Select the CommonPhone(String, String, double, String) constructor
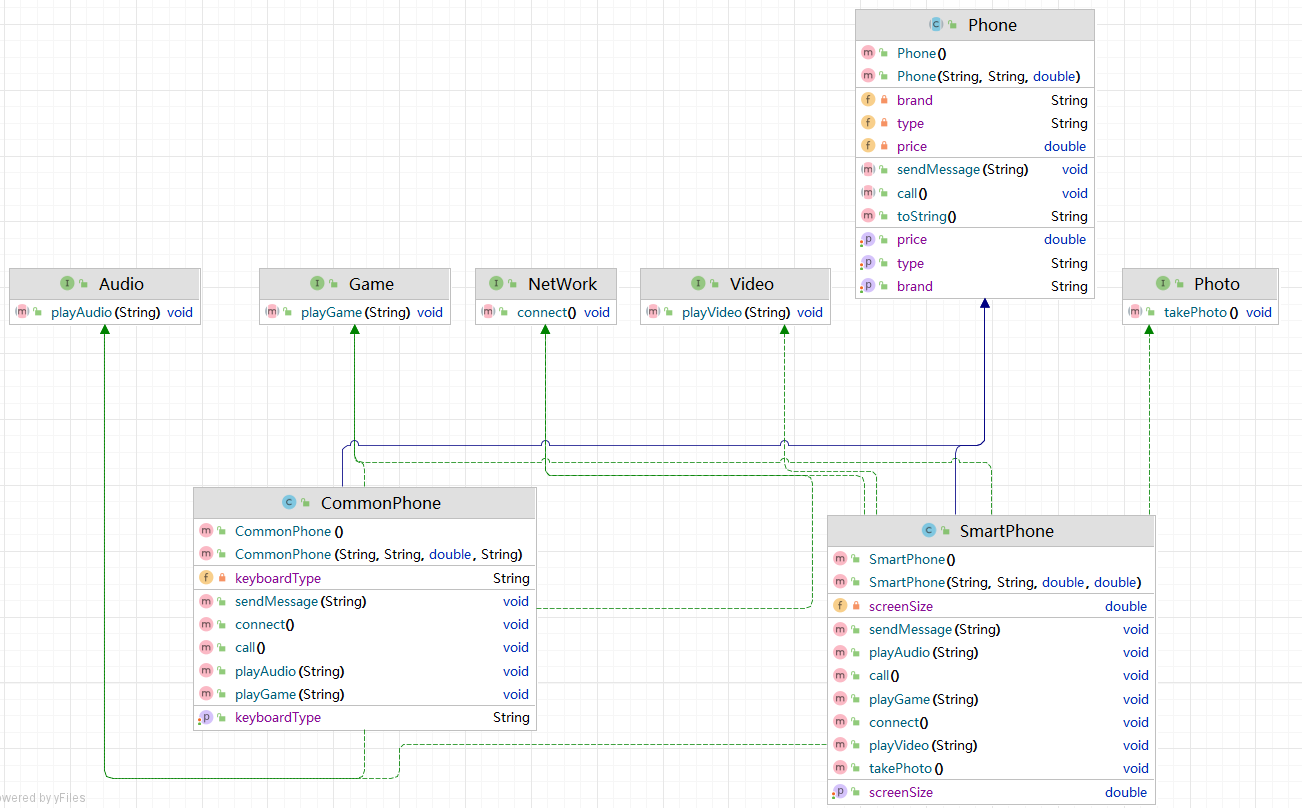 pyautogui.click(x=378, y=554)
